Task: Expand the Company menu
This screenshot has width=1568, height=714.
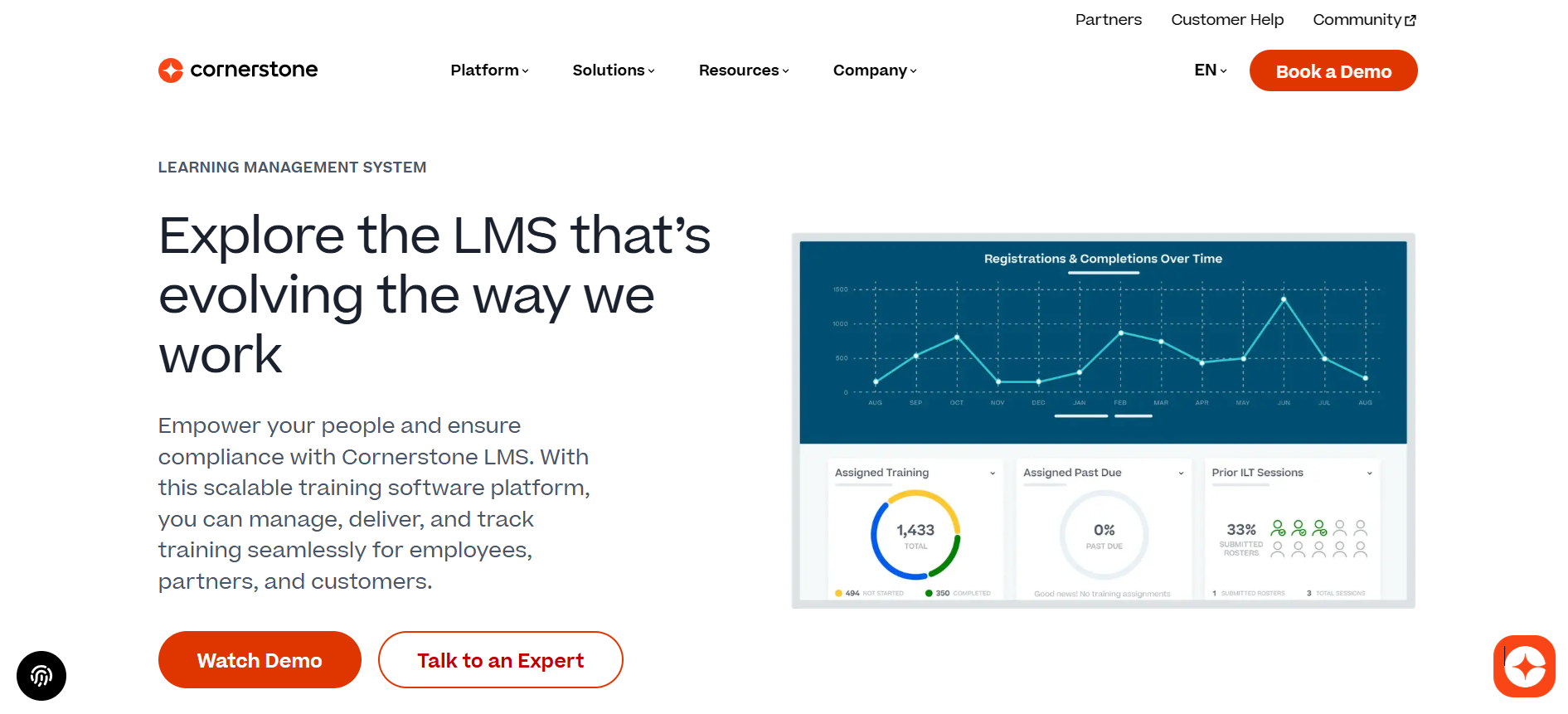Action: pos(875,70)
